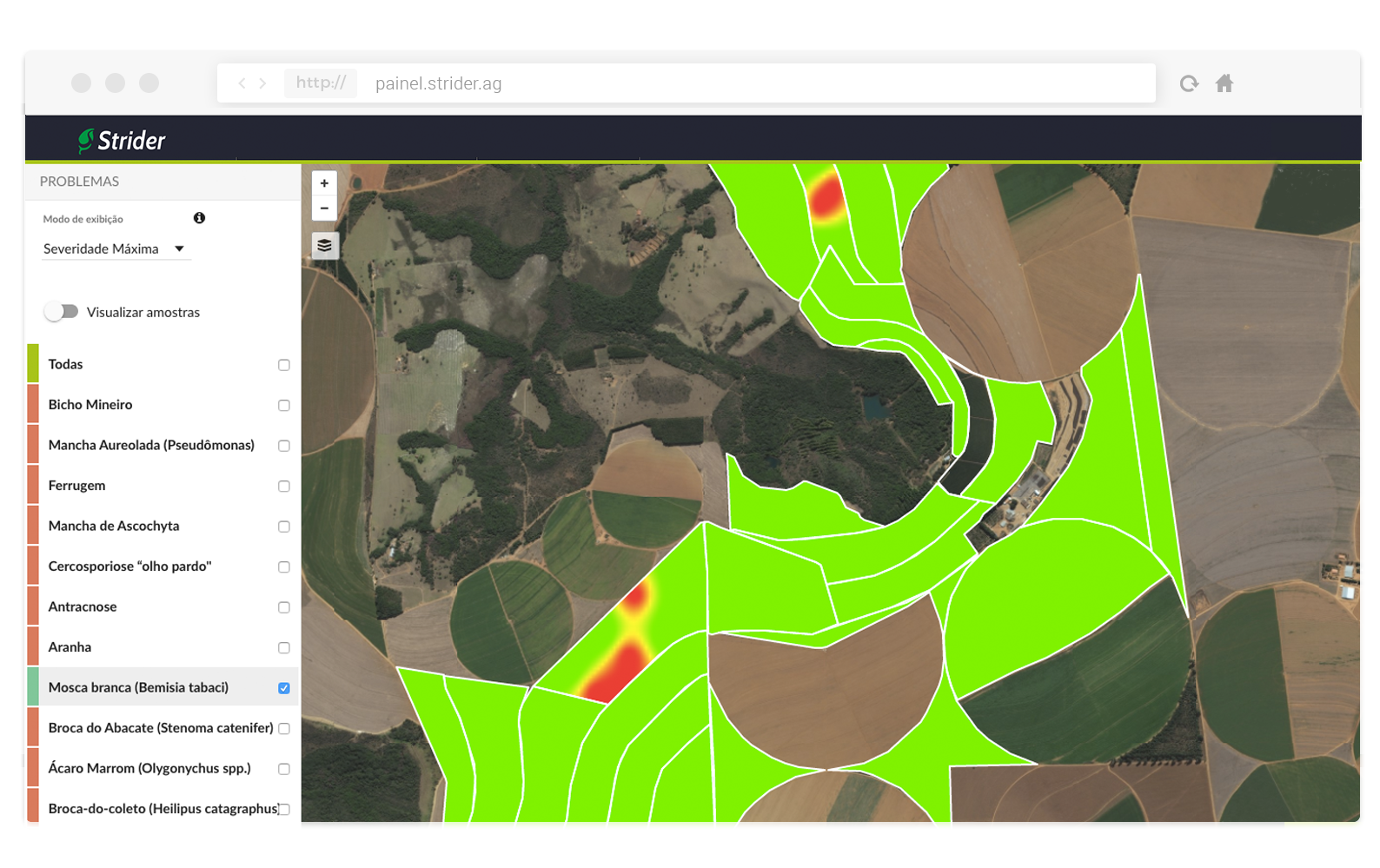Reload the page in the browser
1380x868 pixels.
[1189, 83]
